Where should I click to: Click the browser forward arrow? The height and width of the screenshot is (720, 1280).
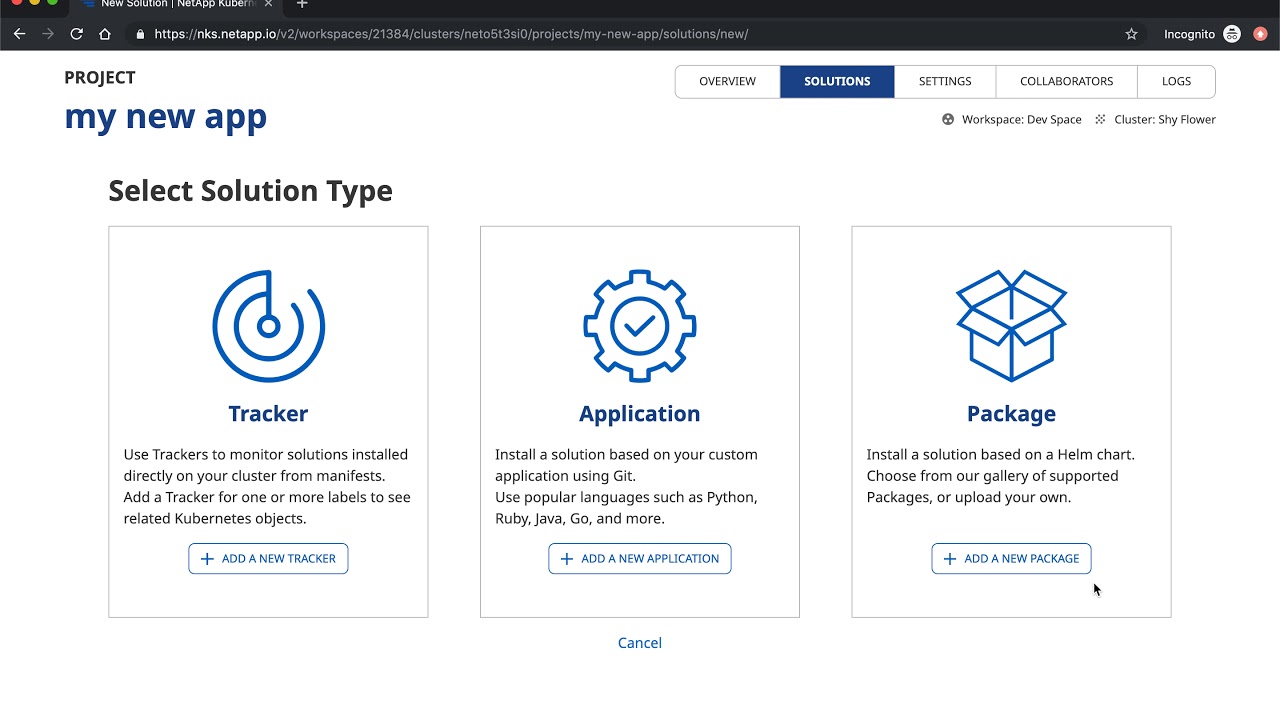48,34
